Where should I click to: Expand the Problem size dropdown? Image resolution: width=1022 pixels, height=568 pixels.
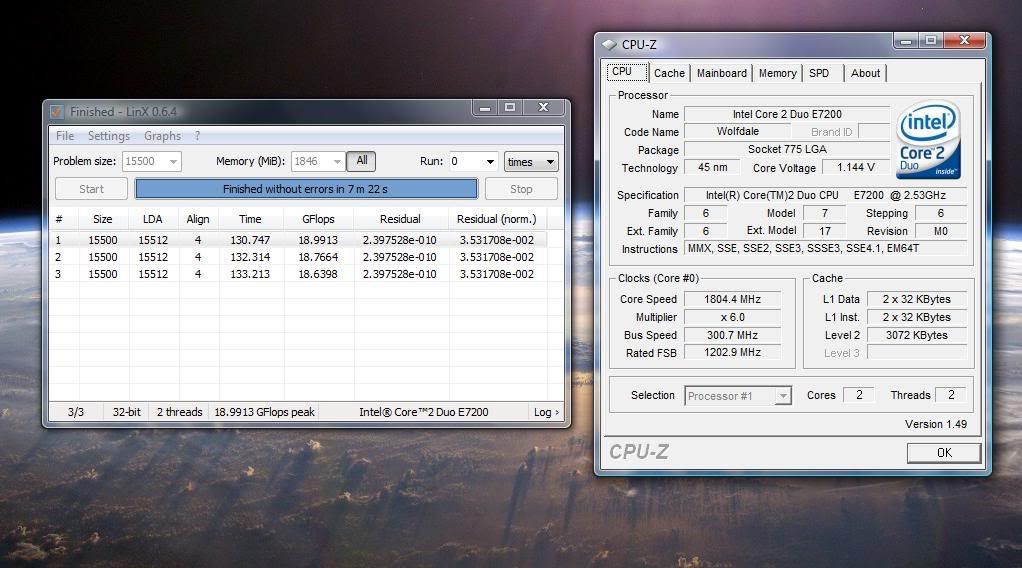pos(173,162)
